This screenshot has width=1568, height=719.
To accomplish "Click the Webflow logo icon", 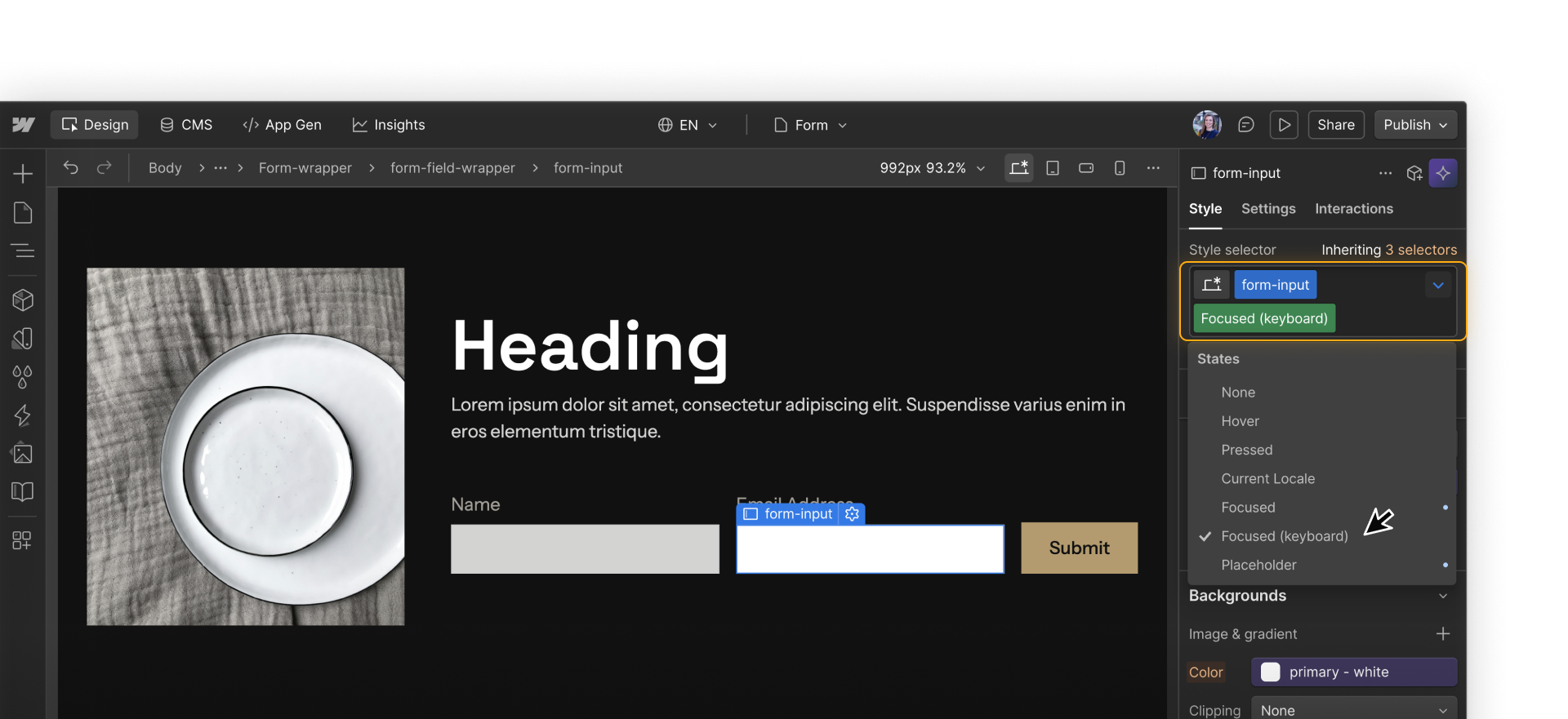I will [24, 125].
